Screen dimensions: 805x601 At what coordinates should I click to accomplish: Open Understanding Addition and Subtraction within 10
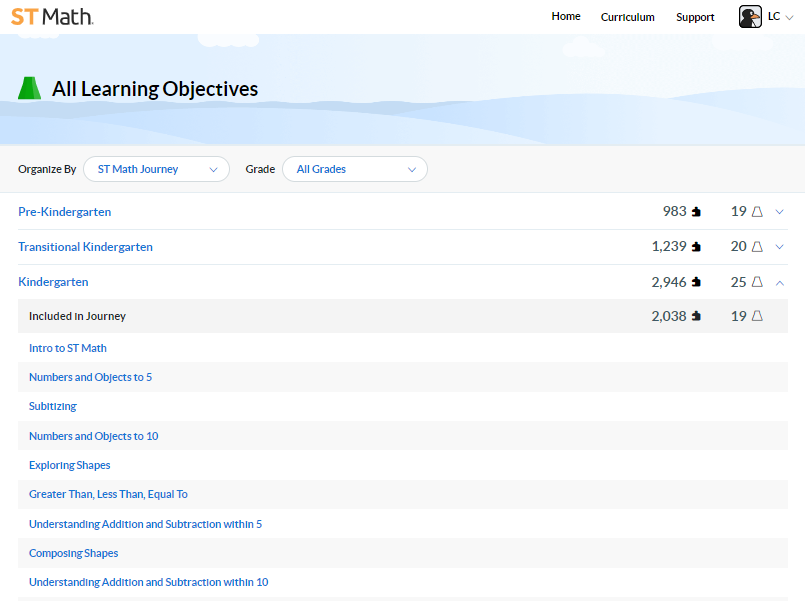[148, 582]
